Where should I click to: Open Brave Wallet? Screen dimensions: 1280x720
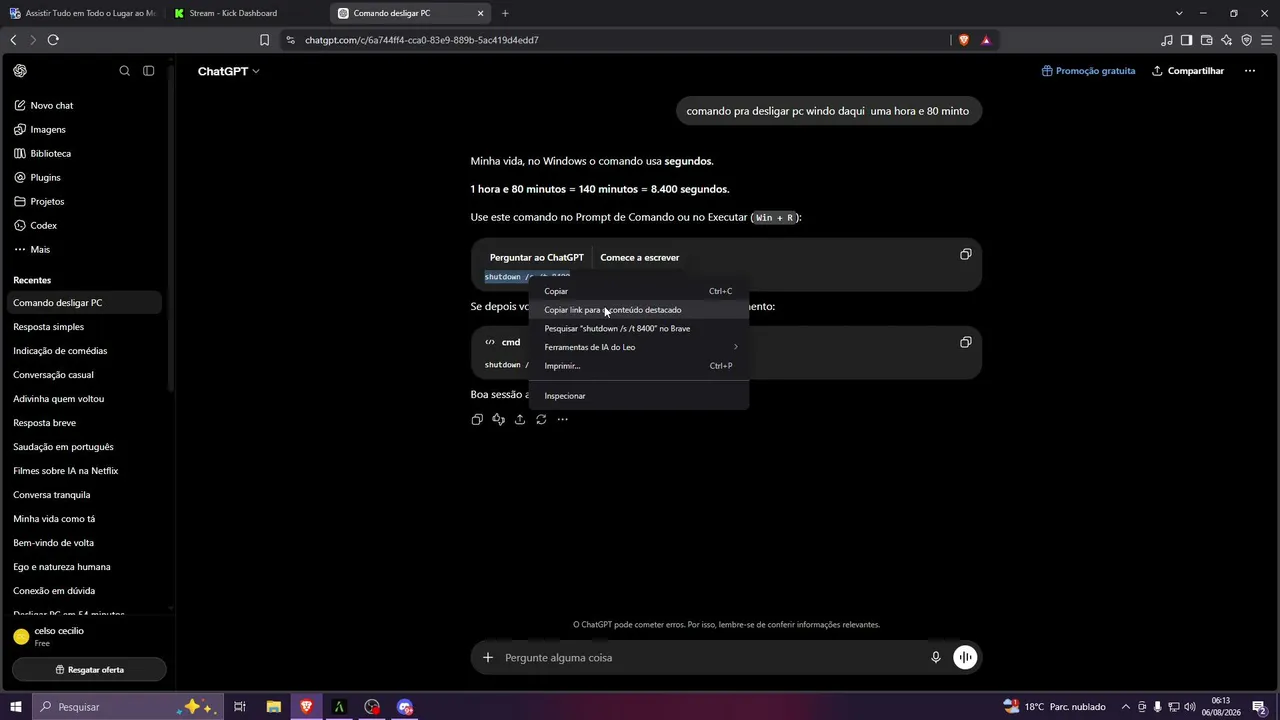coord(1207,40)
